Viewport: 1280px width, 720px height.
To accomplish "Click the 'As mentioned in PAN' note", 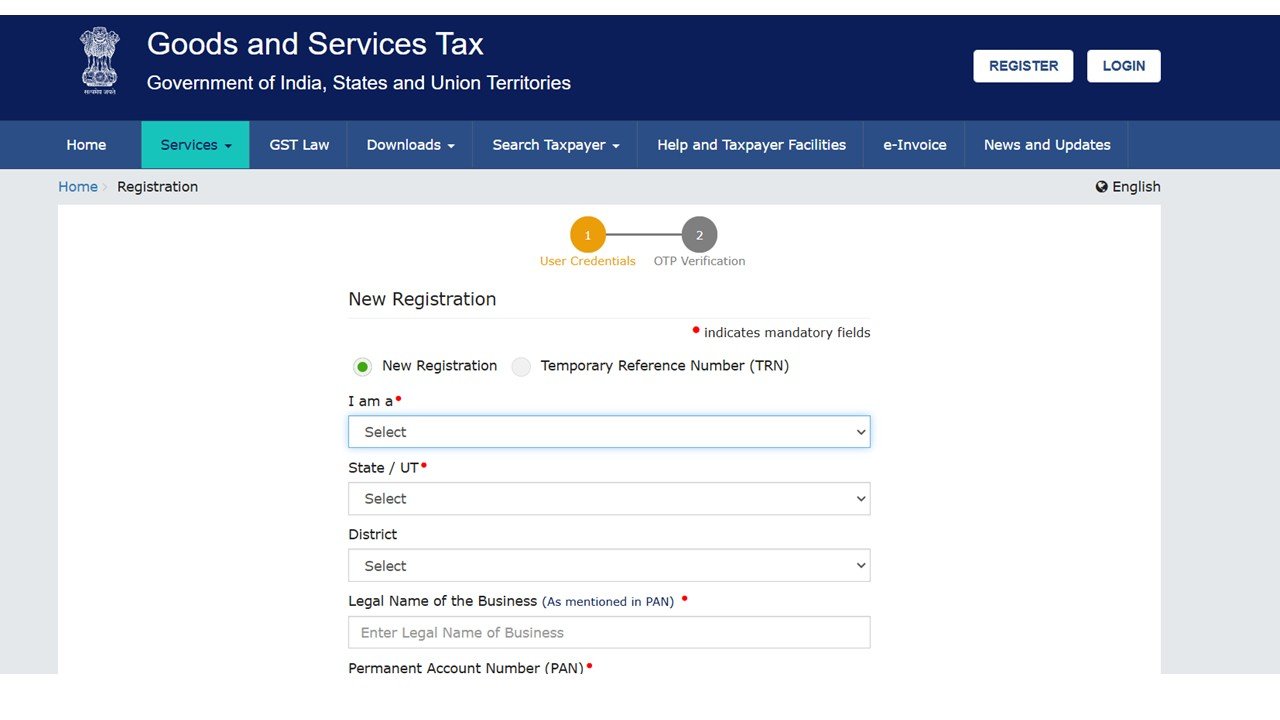I will (x=608, y=602).
